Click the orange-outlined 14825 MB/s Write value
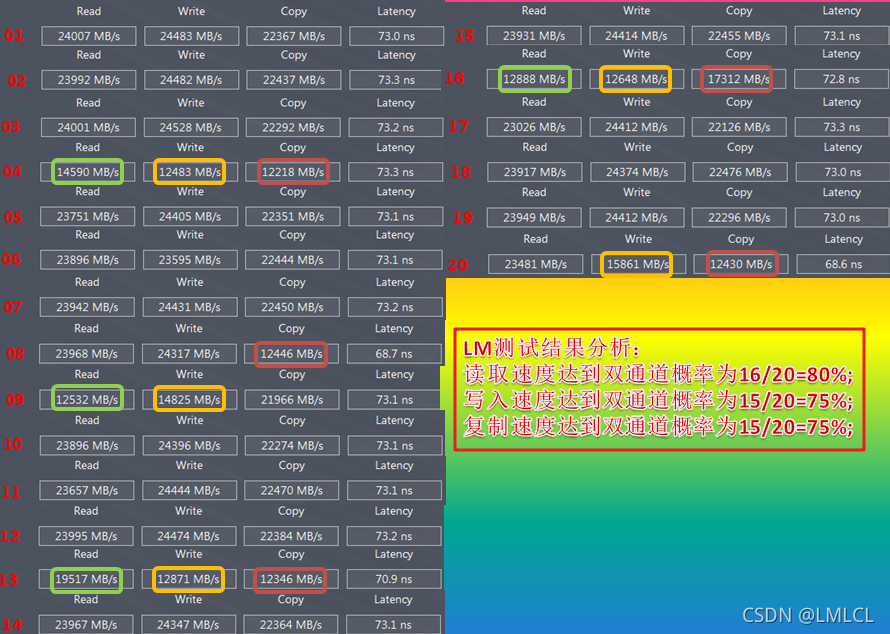The width and height of the screenshot is (890, 634). tap(190, 399)
